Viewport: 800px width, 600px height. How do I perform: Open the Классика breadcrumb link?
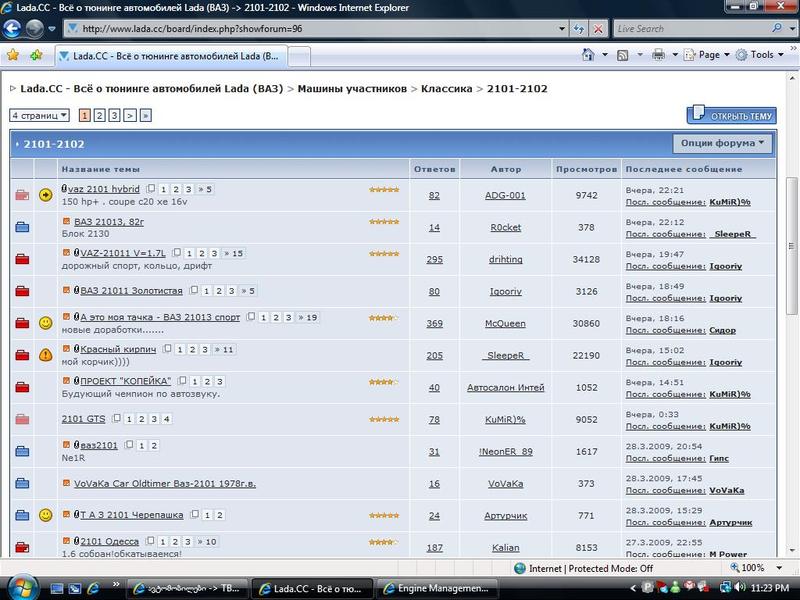[x=446, y=88]
